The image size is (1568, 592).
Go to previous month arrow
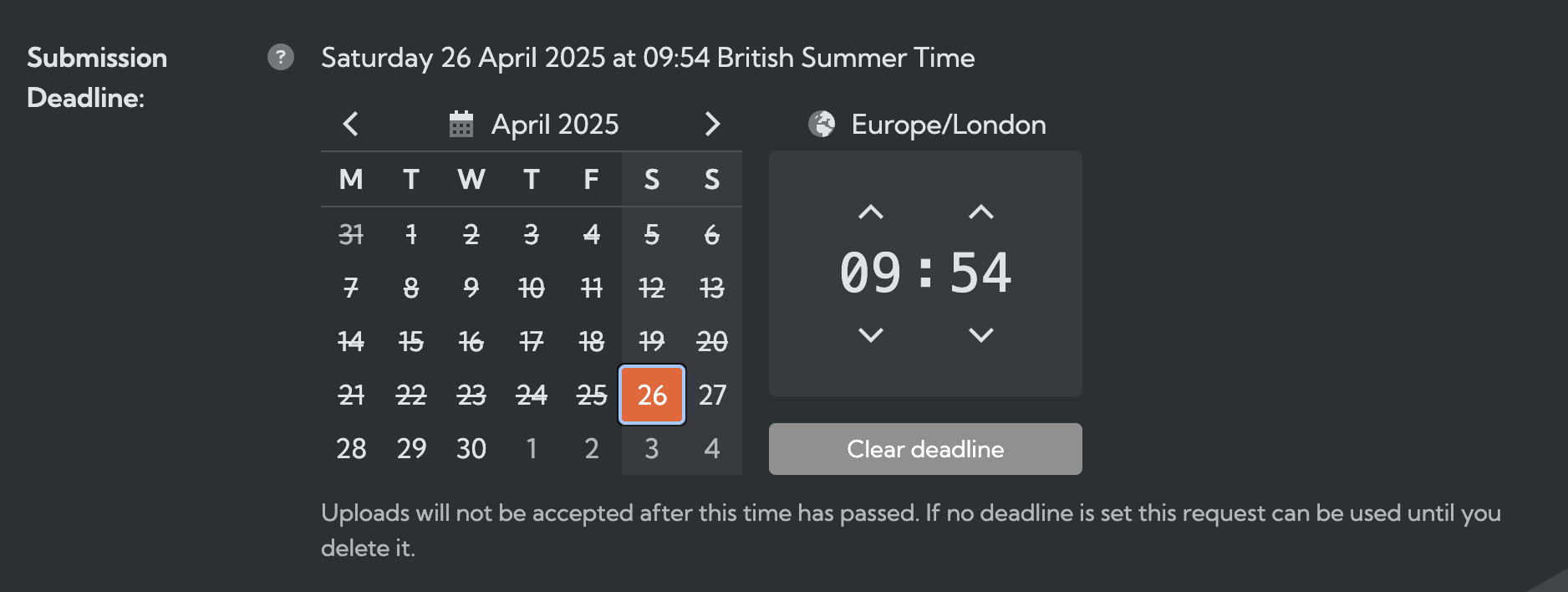click(351, 124)
